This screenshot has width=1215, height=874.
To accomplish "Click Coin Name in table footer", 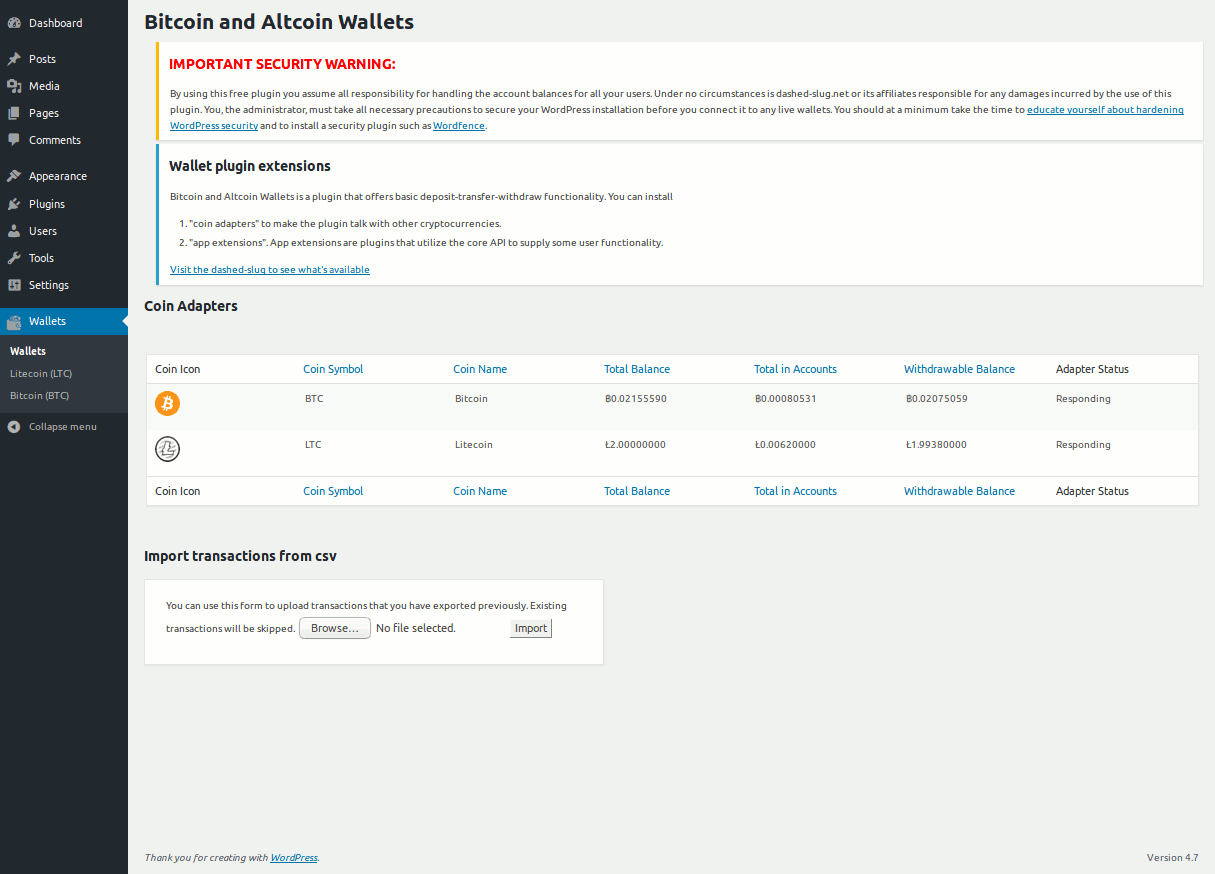I will click(480, 491).
